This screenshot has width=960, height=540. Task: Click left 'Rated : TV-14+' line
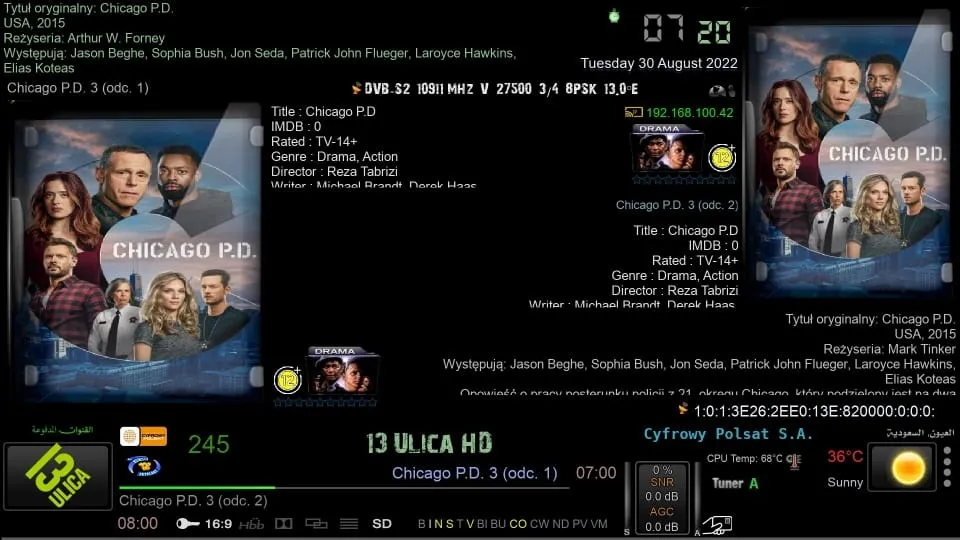pos(314,141)
